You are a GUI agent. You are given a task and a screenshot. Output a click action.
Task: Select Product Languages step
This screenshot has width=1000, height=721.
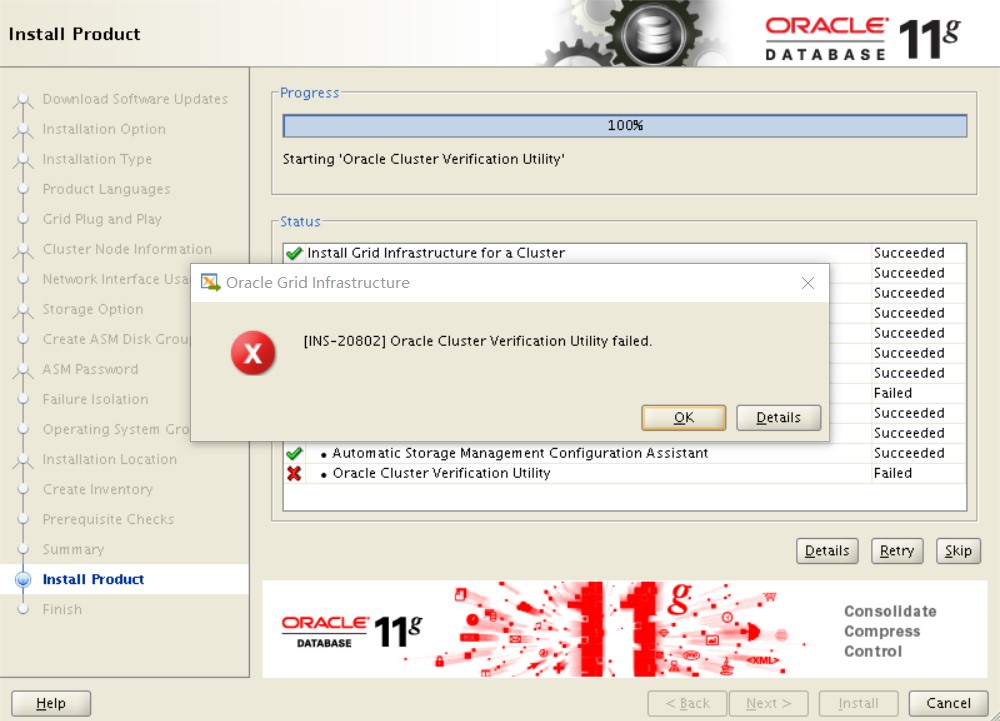(x=107, y=189)
